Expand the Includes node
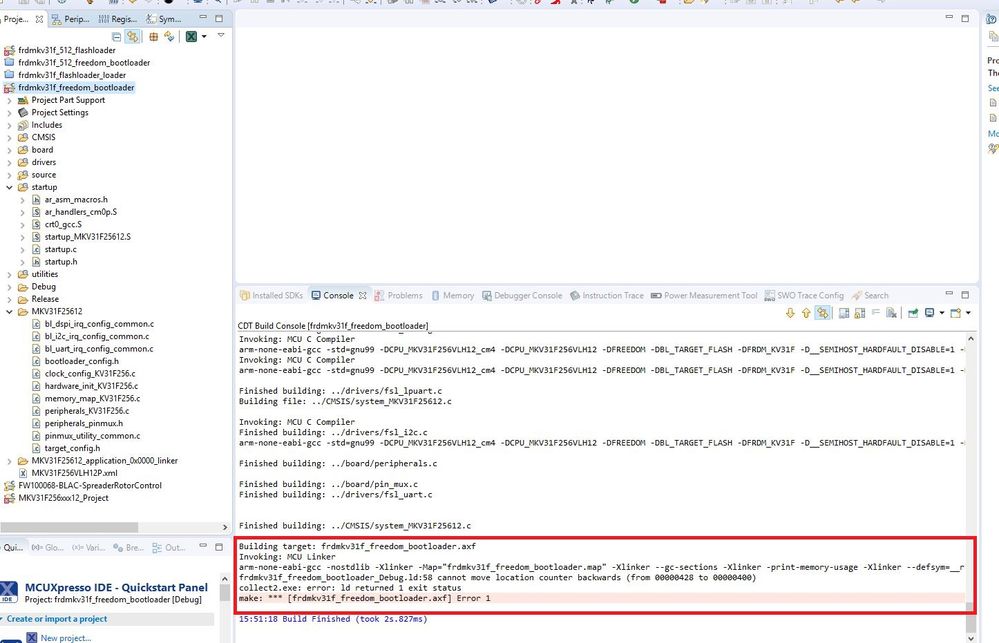The image size is (999, 643). click(x=9, y=125)
